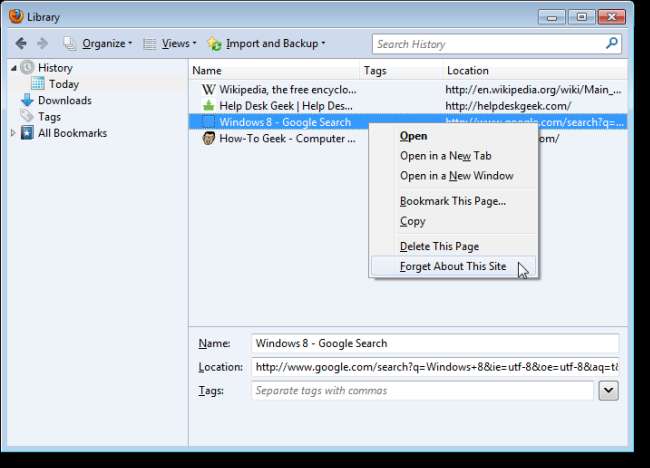Select the Windows 8 - Google Search row
The image size is (650, 468).
[408, 122]
